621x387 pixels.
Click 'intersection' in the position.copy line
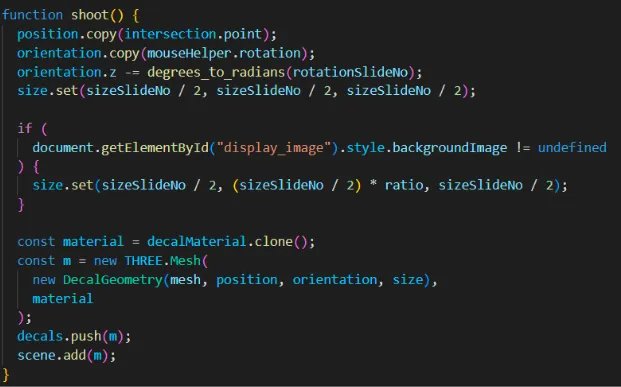(171, 34)
